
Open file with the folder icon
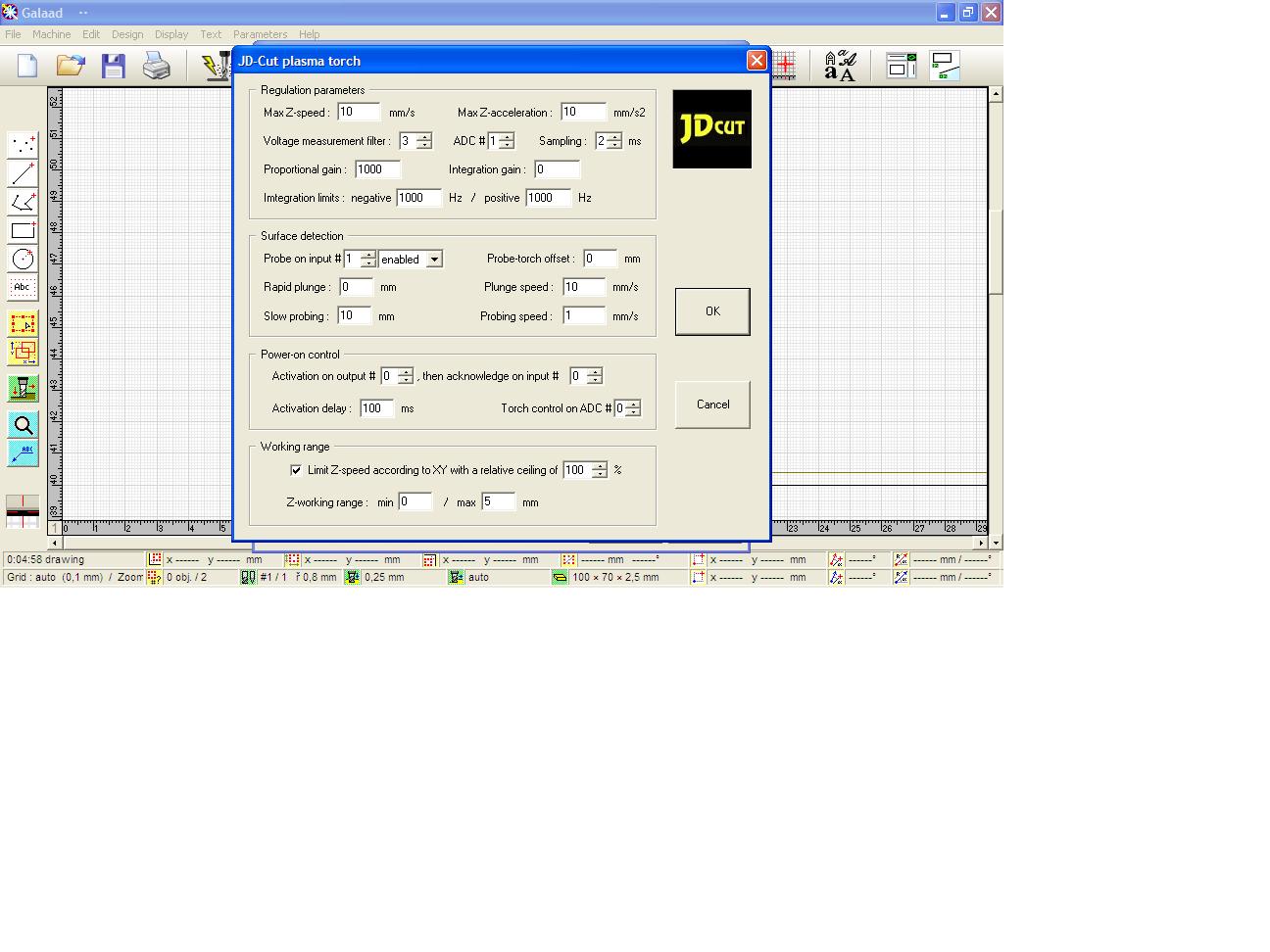[71, 66]
